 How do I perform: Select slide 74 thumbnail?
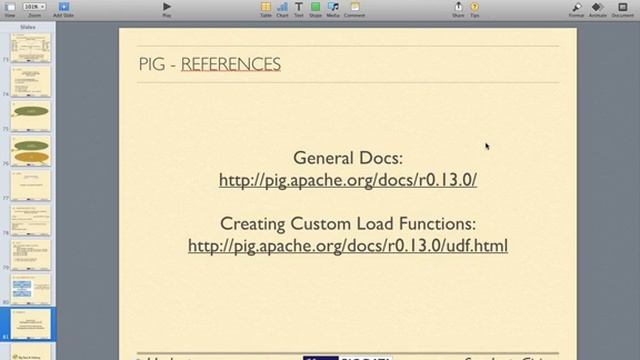(31, 82)
